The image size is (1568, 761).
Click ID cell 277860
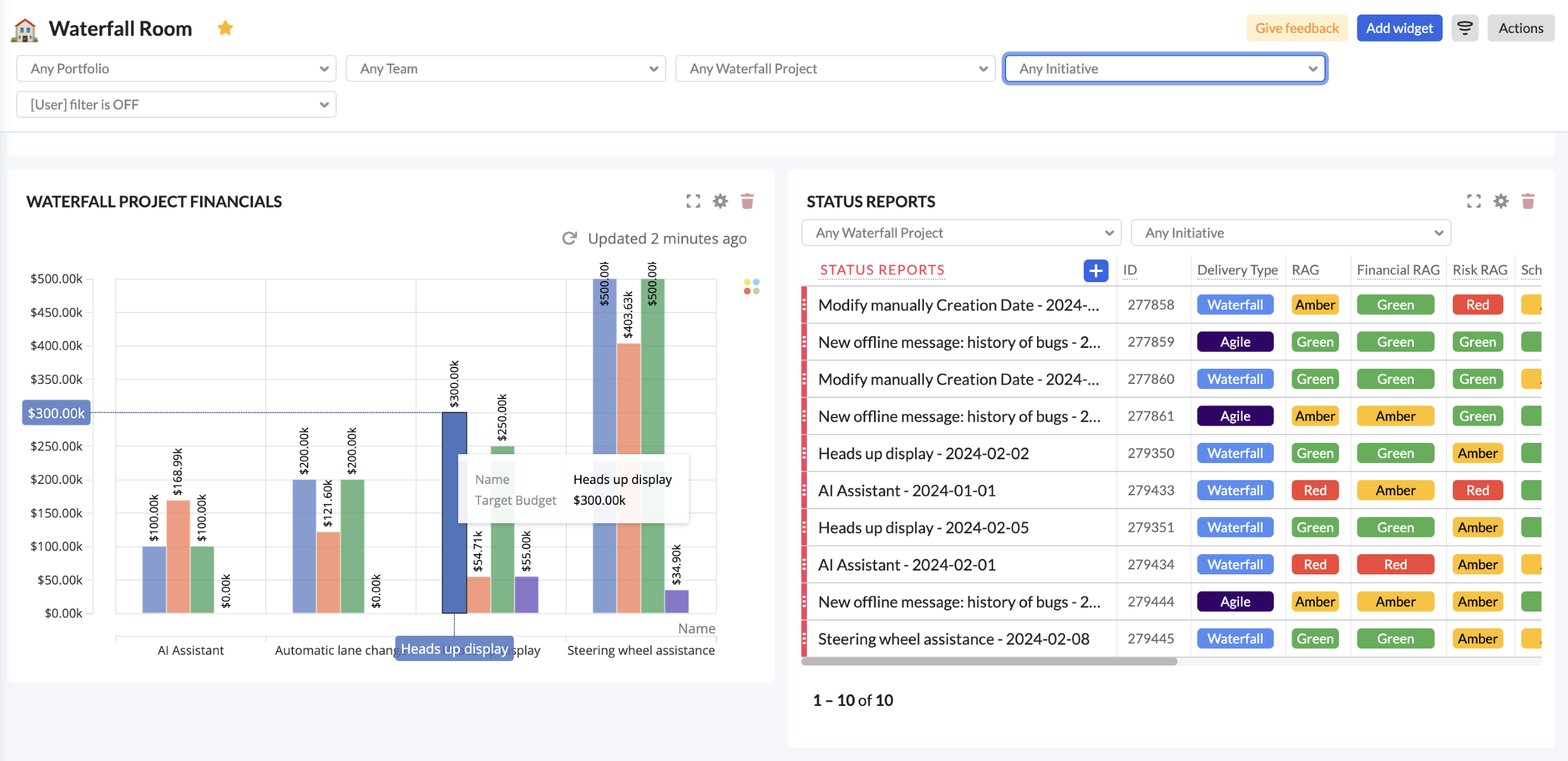(1150, 379)
